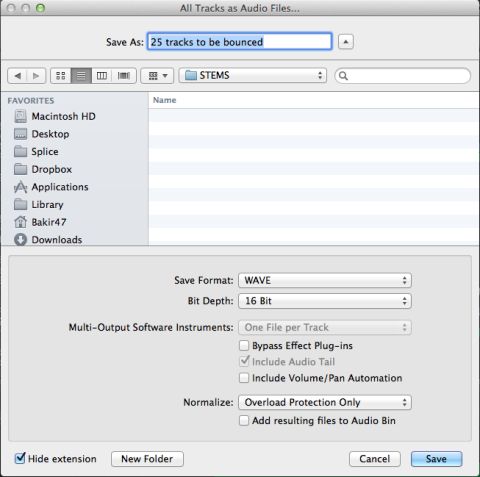Enable Bypass Effect Plug-ins checkbox

(244, 346)
